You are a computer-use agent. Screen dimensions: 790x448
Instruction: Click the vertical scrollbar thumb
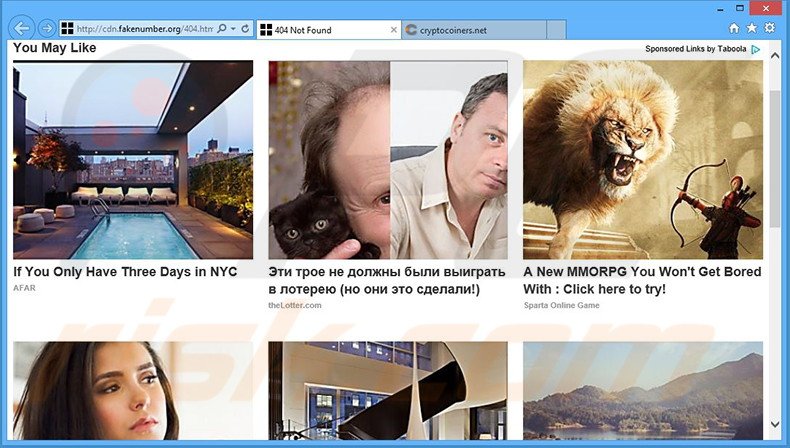[775, 160]
